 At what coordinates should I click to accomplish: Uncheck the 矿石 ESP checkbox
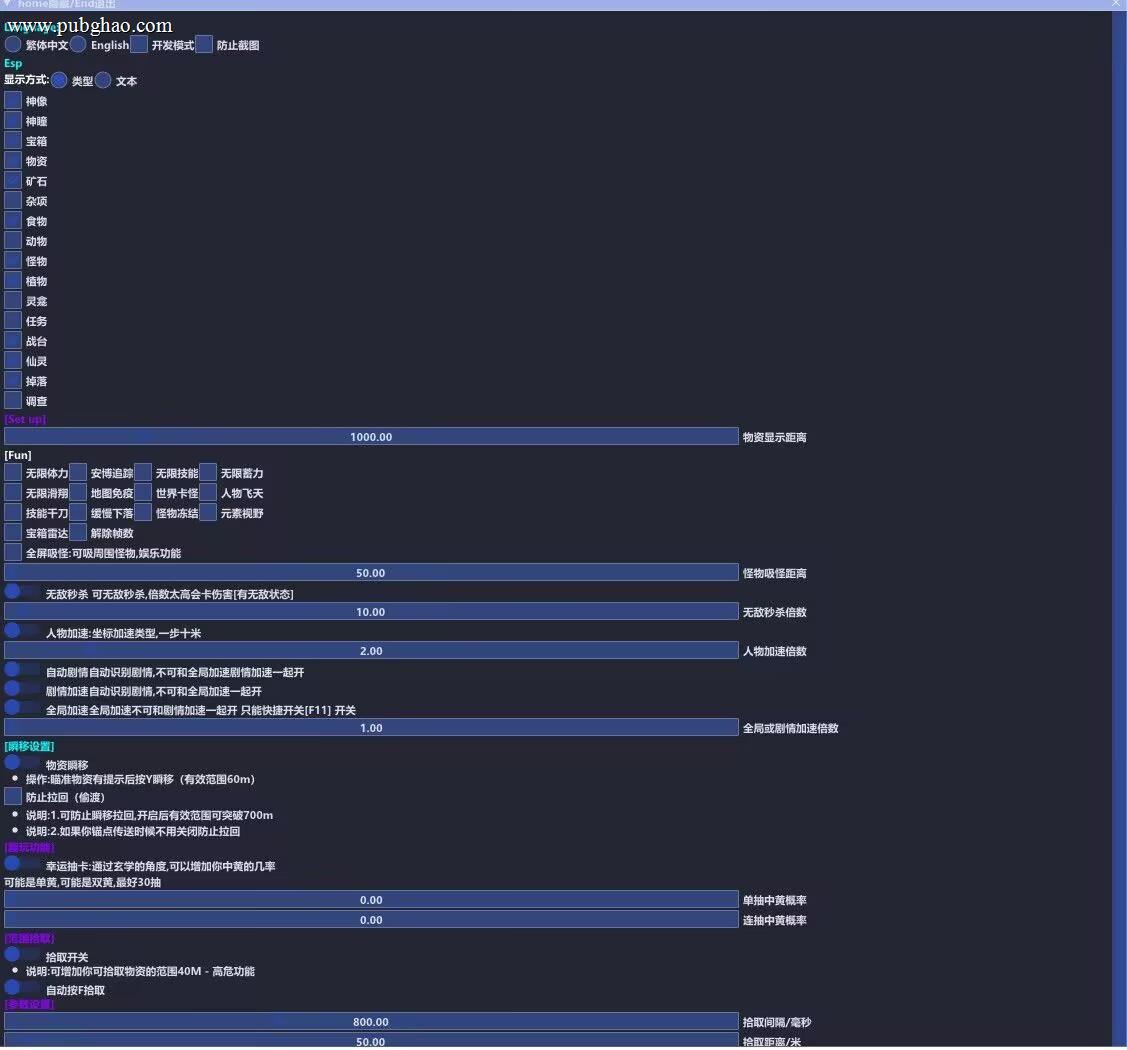[x=13, y=180]
